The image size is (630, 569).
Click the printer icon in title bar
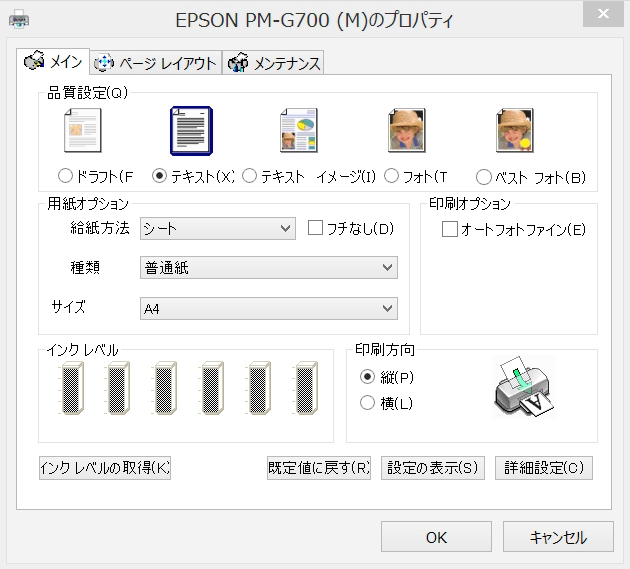19,19
